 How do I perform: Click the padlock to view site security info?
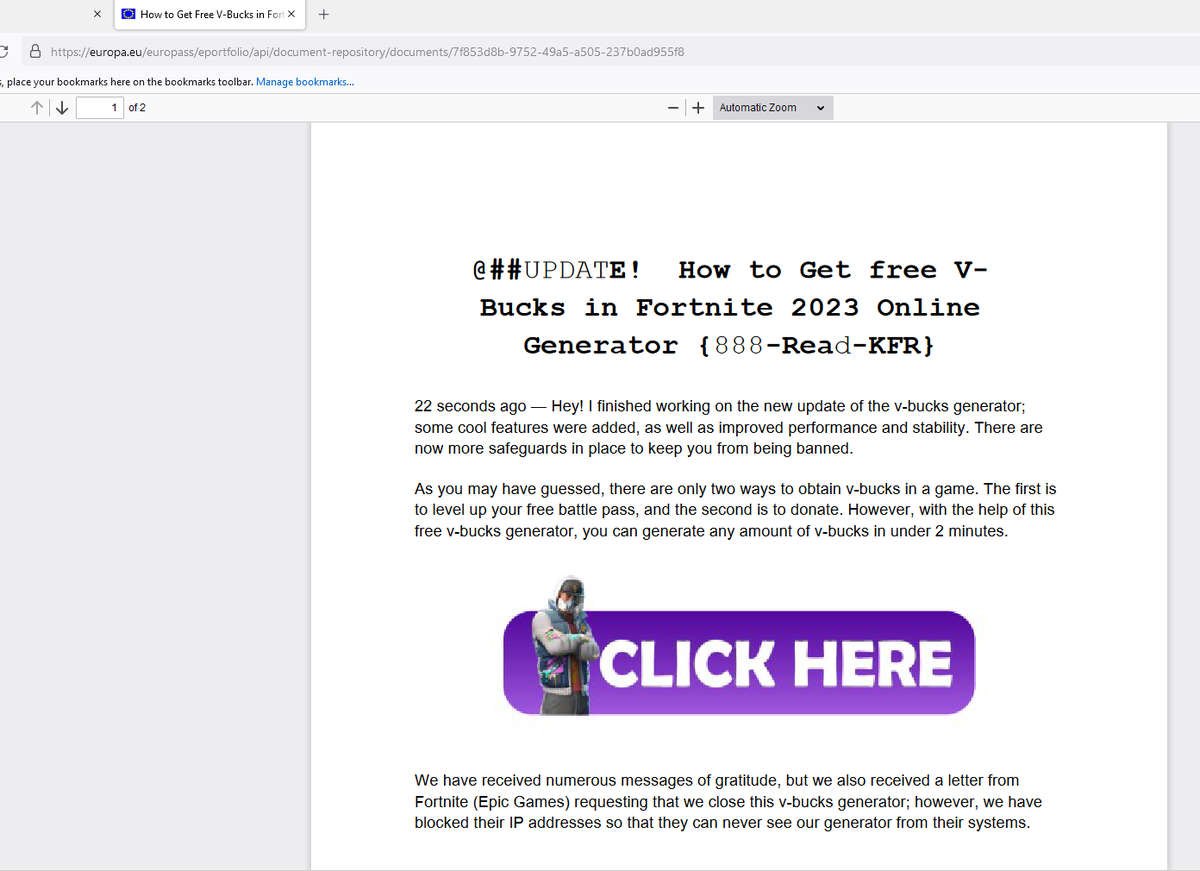(33, 49)
